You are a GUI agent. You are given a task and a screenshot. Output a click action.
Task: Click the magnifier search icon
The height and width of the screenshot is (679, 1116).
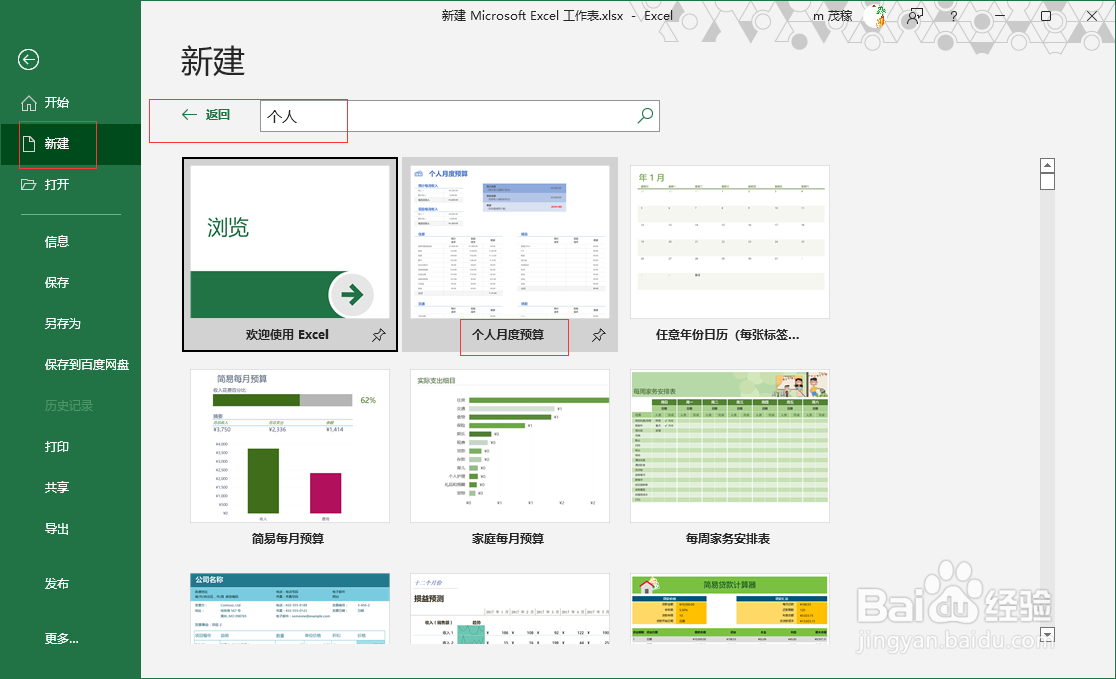(646, 115)
